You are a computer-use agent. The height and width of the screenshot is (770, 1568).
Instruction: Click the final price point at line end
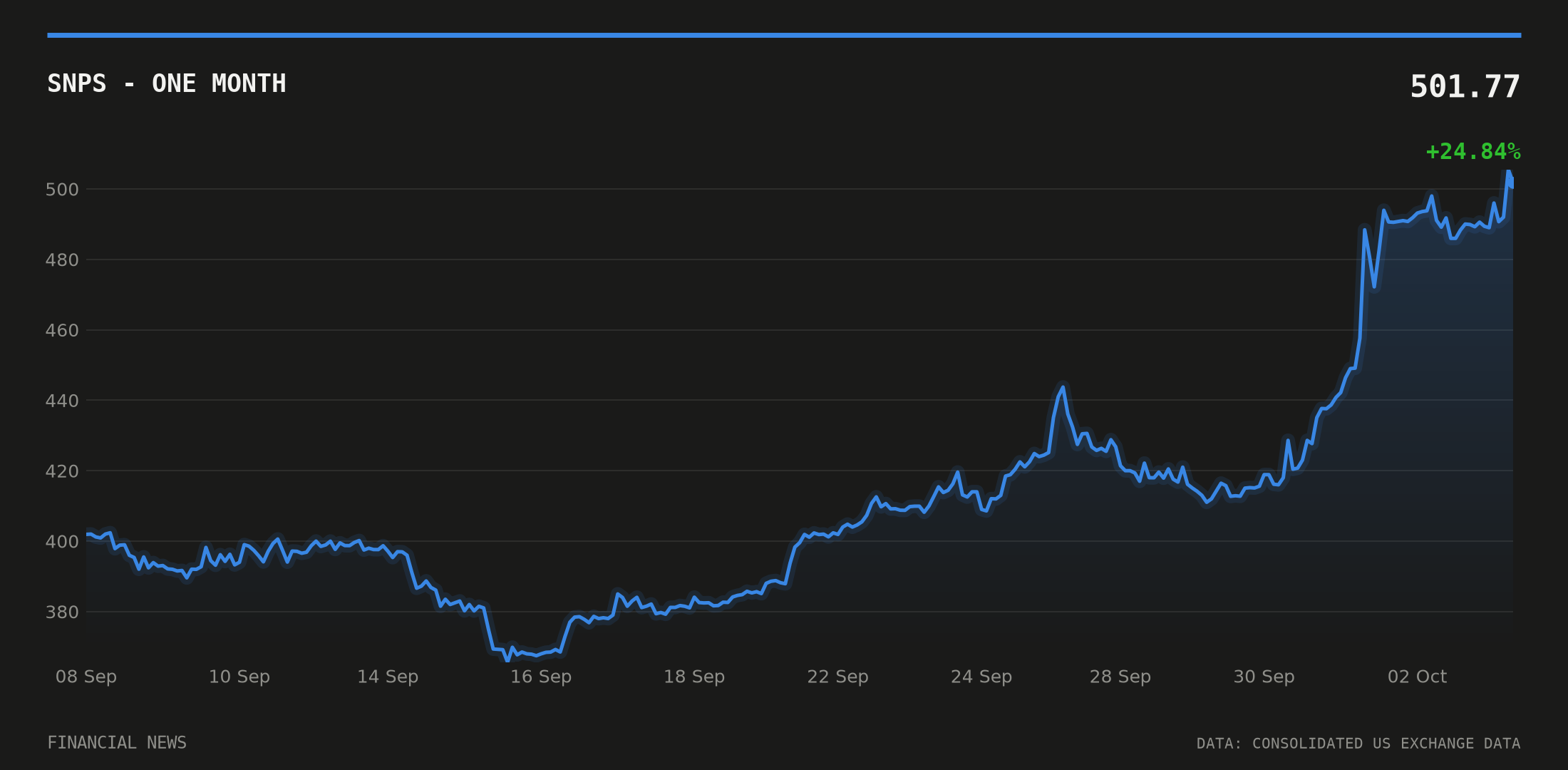pyautogui.click(x=1512, y=183)
